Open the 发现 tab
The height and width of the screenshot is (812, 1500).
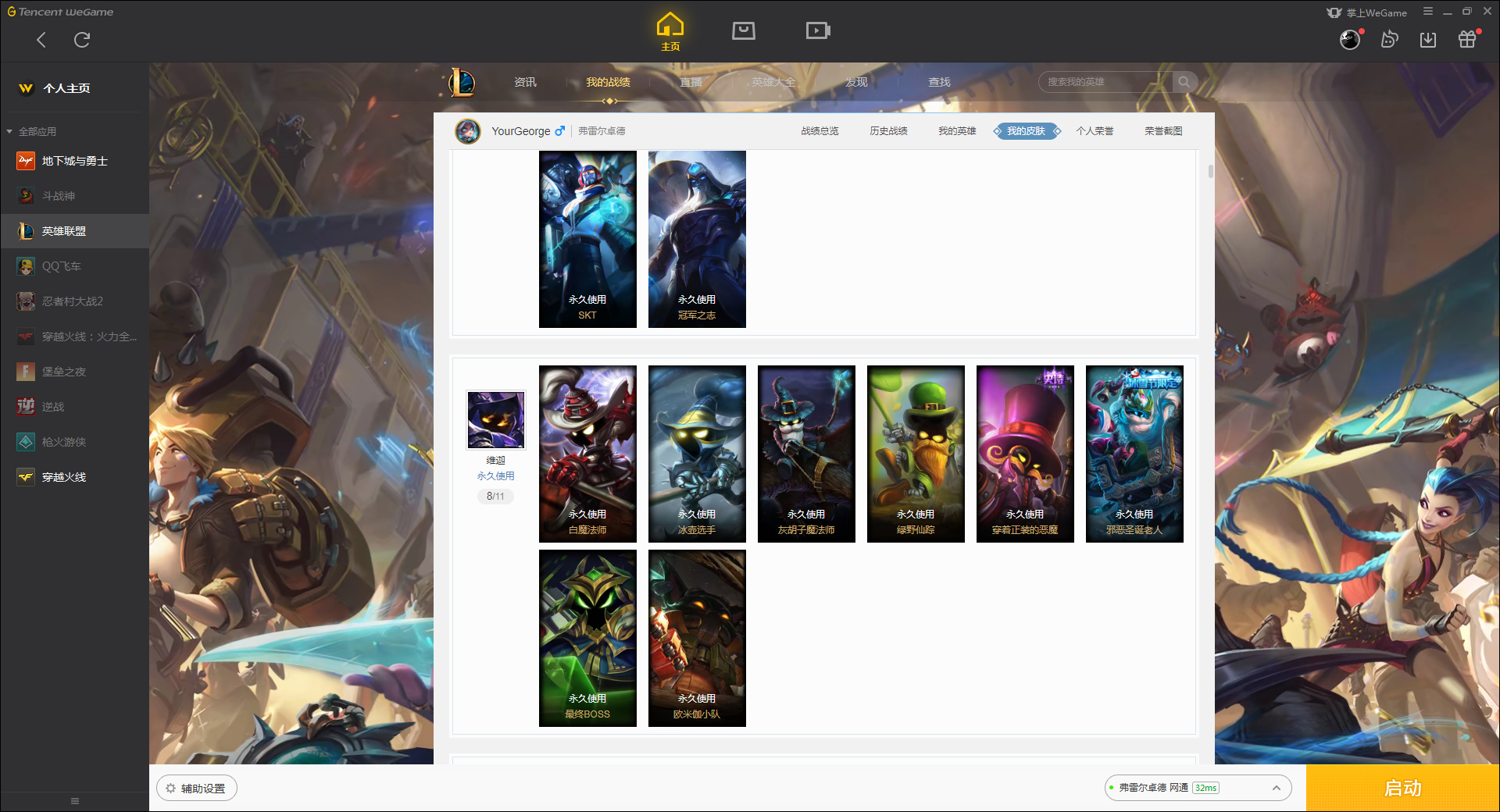click(x=856, y=82)
